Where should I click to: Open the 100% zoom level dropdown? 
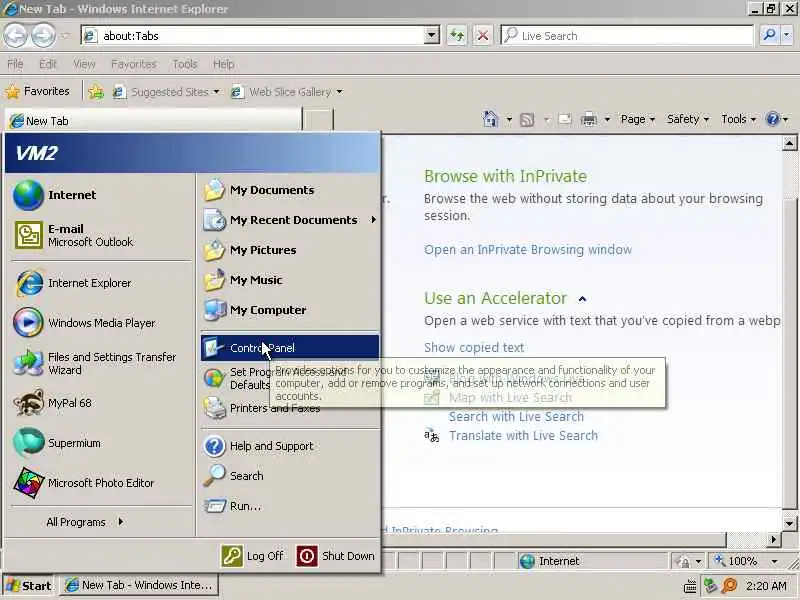[x=775, y=561]
